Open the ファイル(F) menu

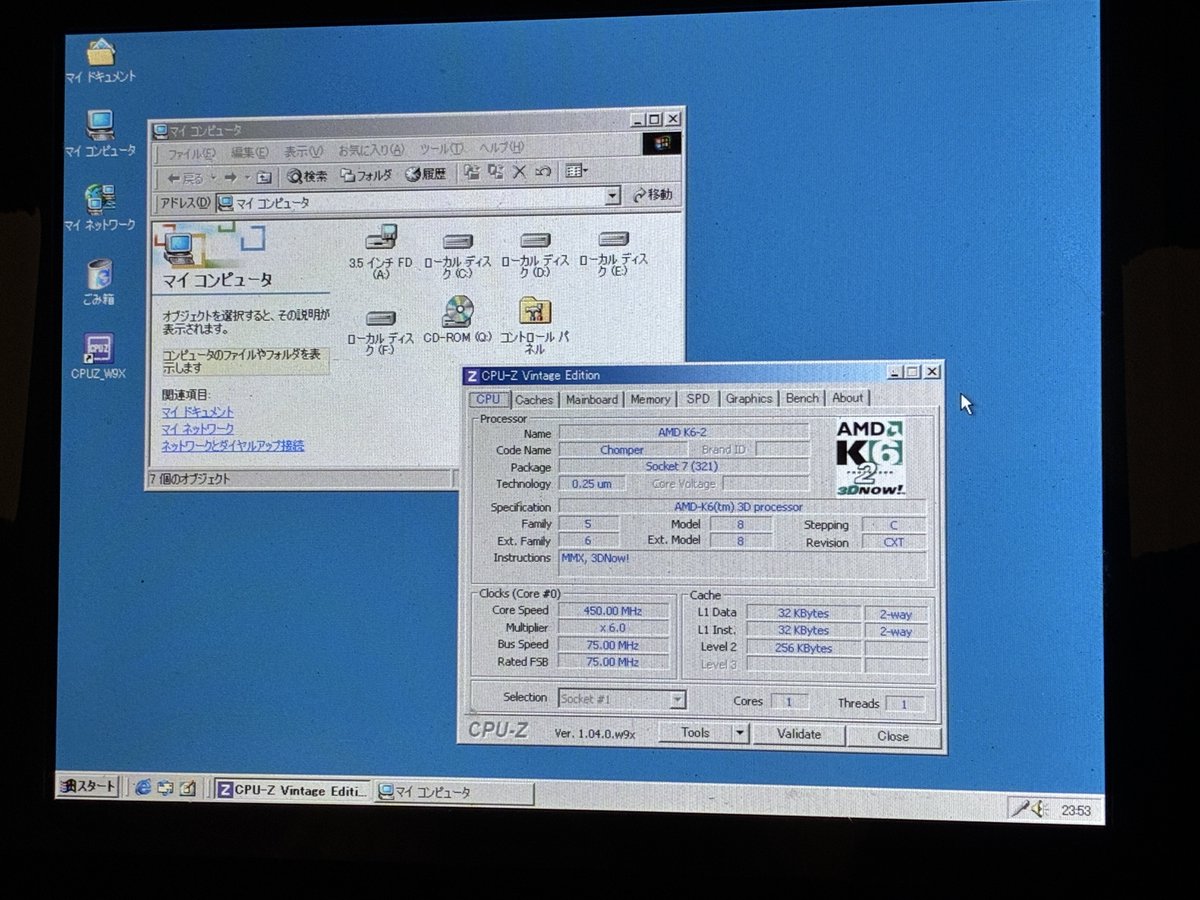190,154
